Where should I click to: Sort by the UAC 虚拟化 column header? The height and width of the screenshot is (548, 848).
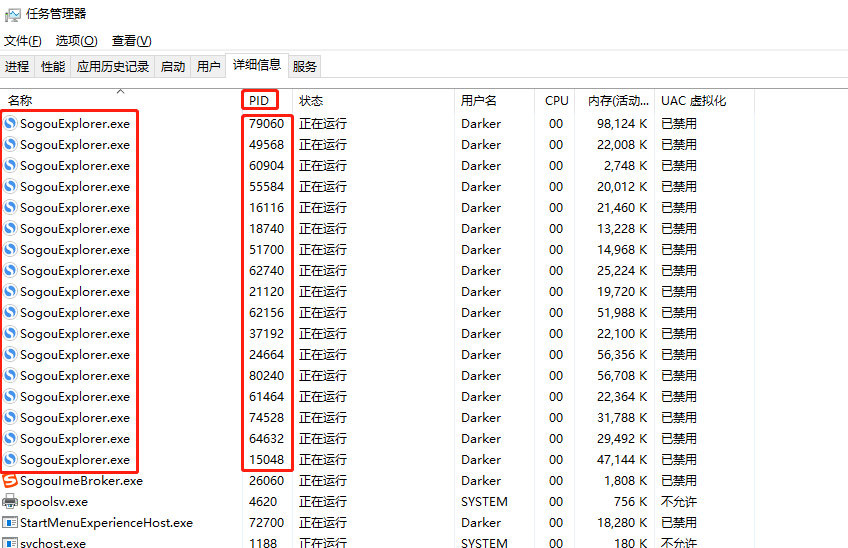(704, 101)
